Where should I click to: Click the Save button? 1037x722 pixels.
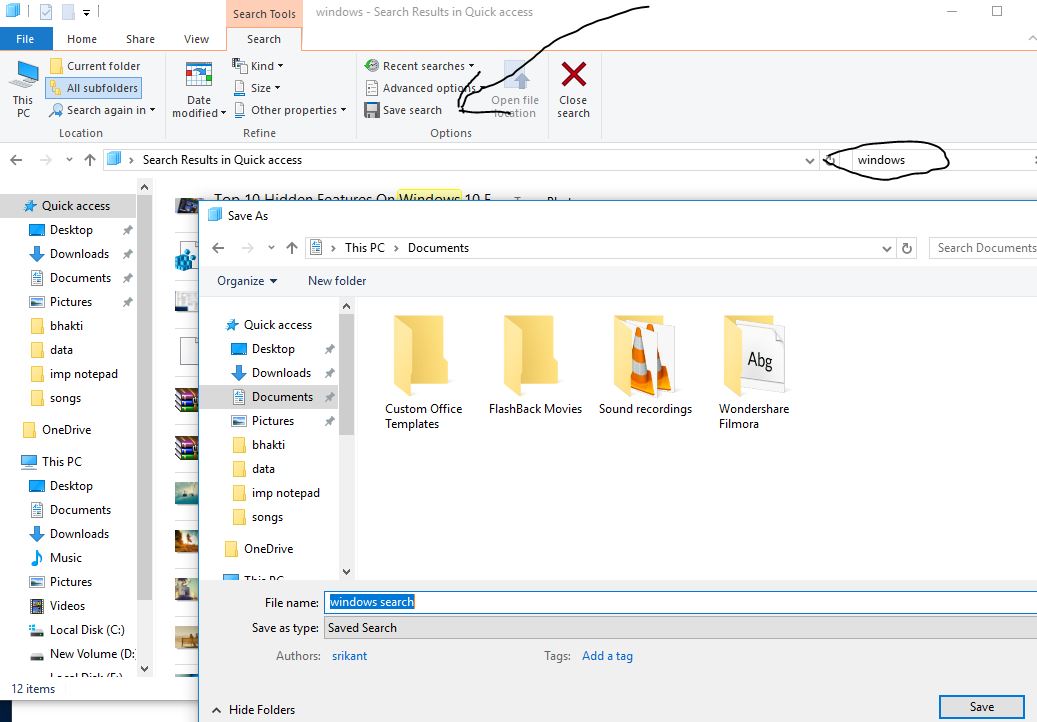[981, 707]
